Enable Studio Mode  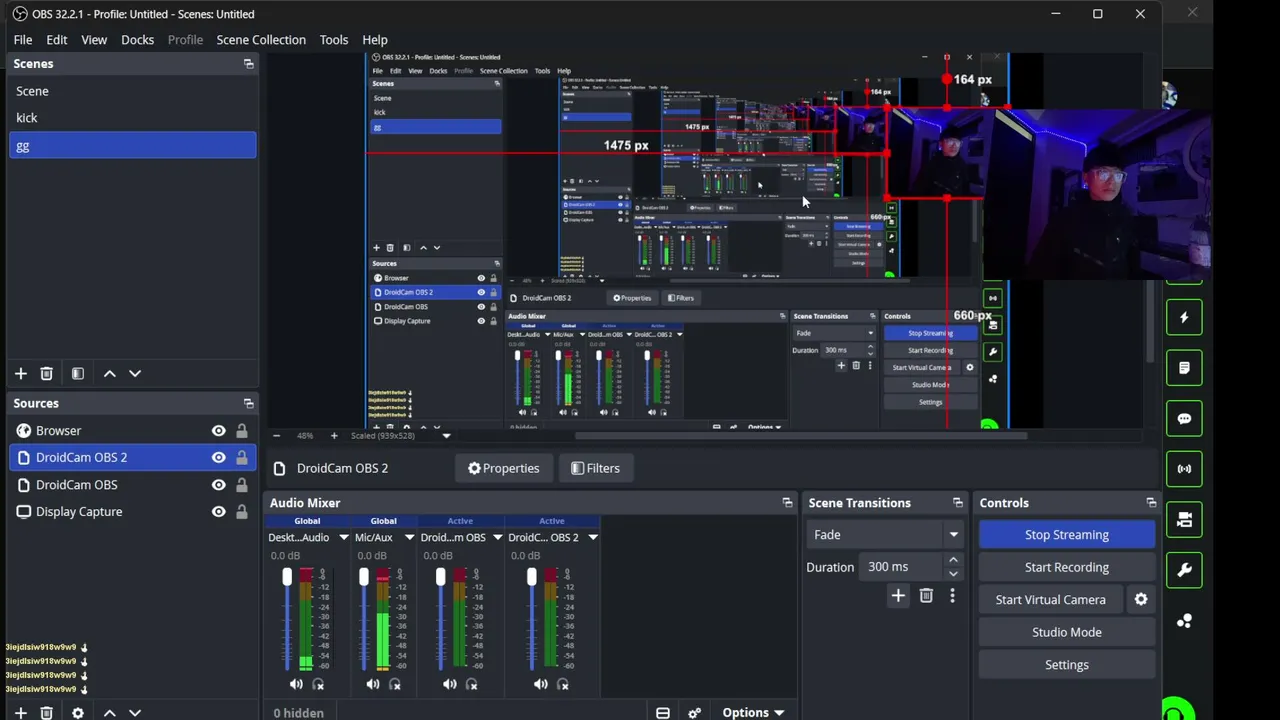pyautogui.click(x=1067, y=632)
